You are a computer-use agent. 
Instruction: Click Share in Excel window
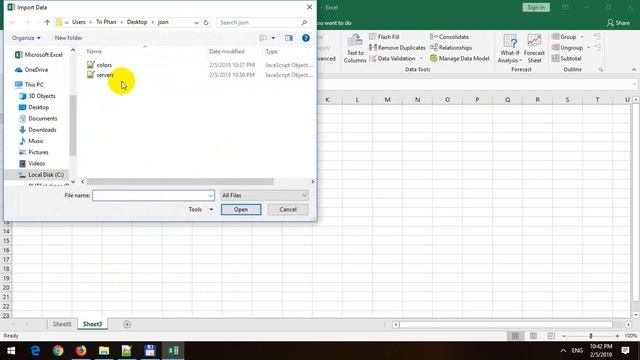click(618, 23)
